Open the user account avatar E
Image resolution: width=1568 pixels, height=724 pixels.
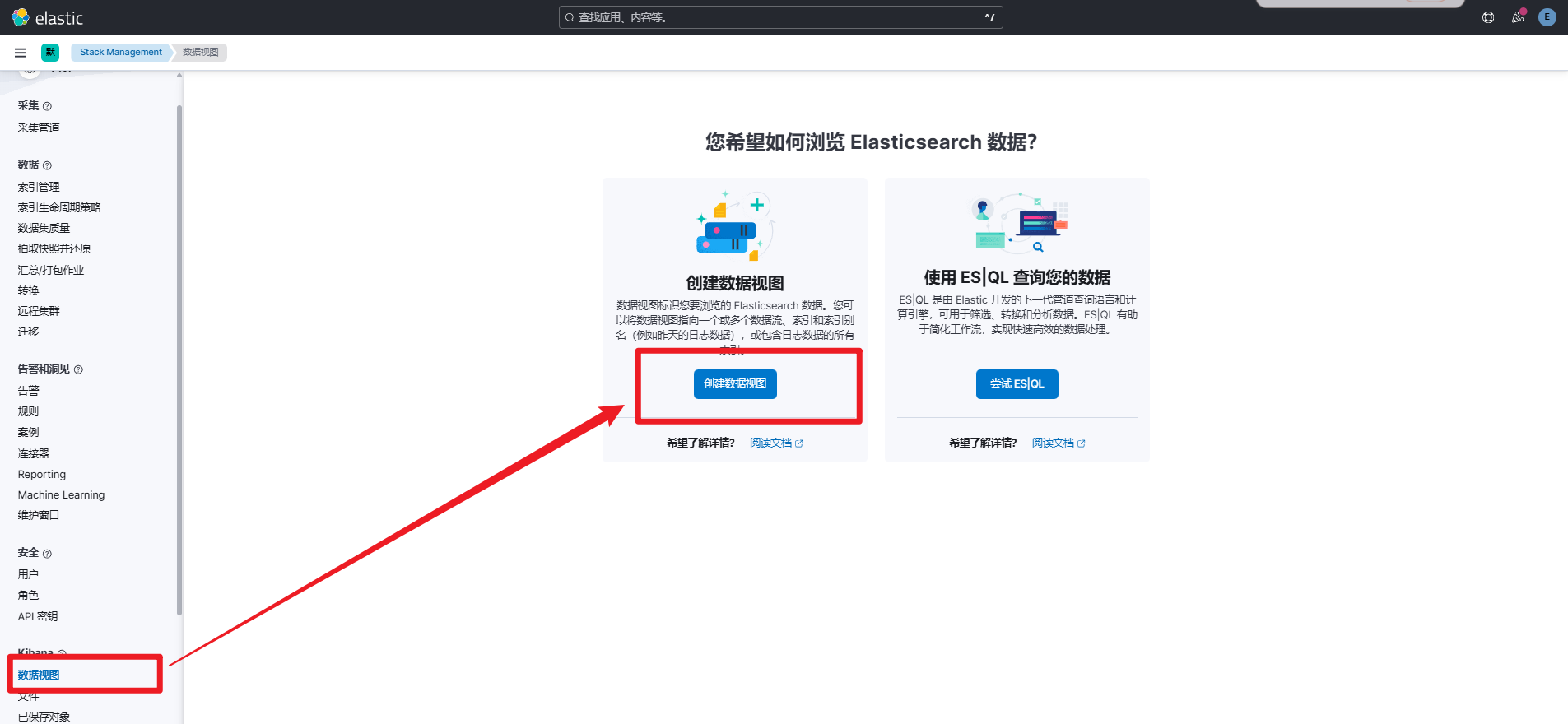pyautogui.click(x=1547, y=17)
